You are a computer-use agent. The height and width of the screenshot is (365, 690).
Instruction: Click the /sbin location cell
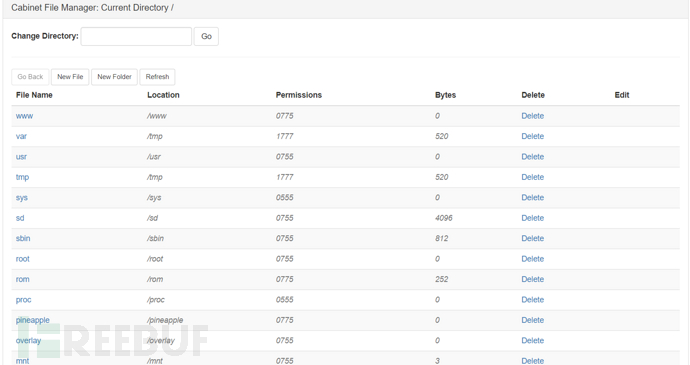(x=155, y=238)
